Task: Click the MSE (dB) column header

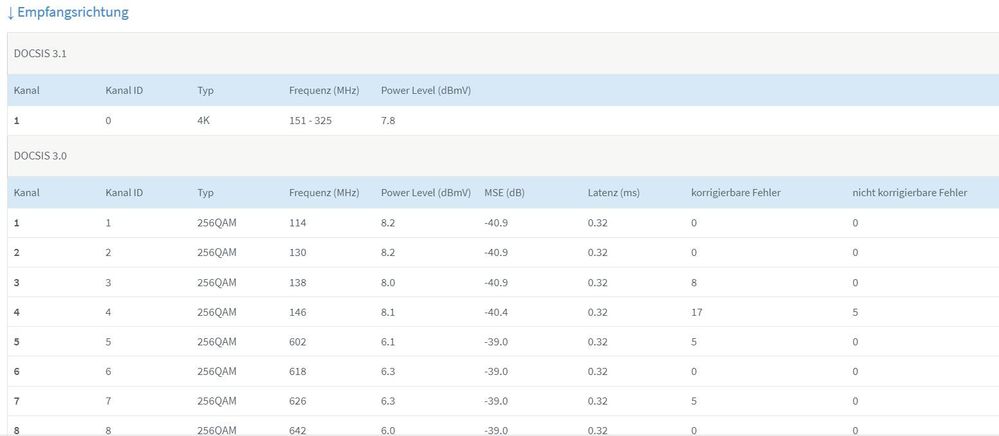Action: [x=503, y=192]
